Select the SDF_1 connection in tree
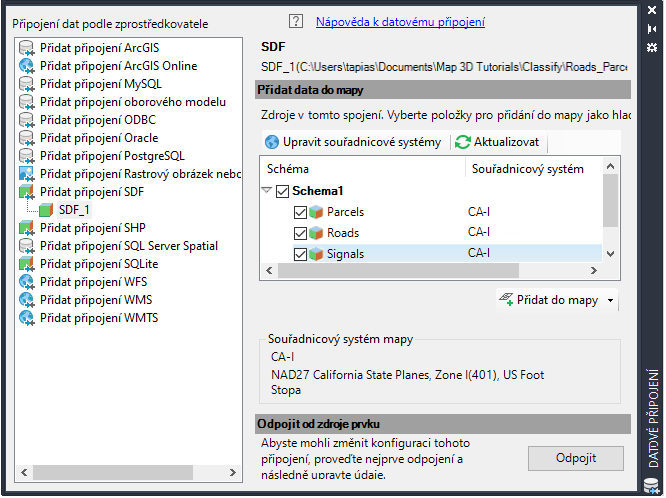 (x=73, y=210)
